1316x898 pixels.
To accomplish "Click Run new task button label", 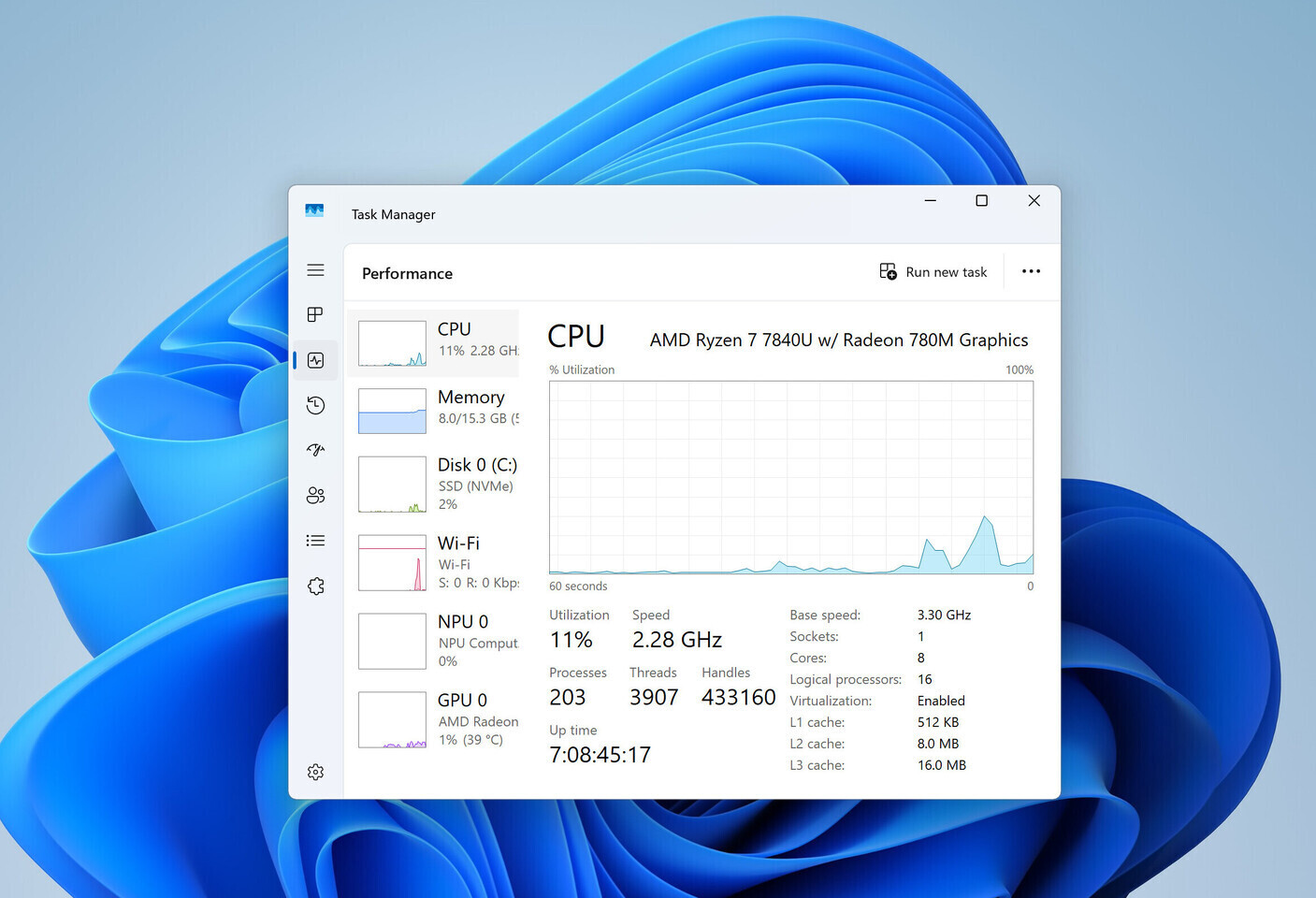I will tap(946, 272).
